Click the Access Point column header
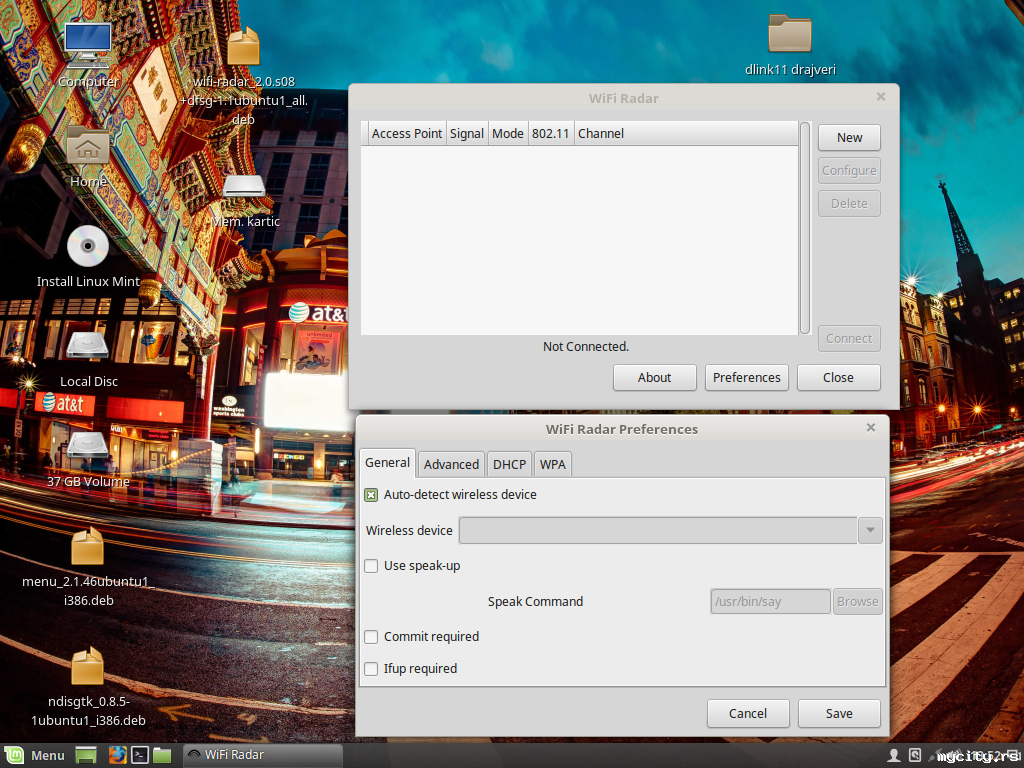 coord(406,134)
